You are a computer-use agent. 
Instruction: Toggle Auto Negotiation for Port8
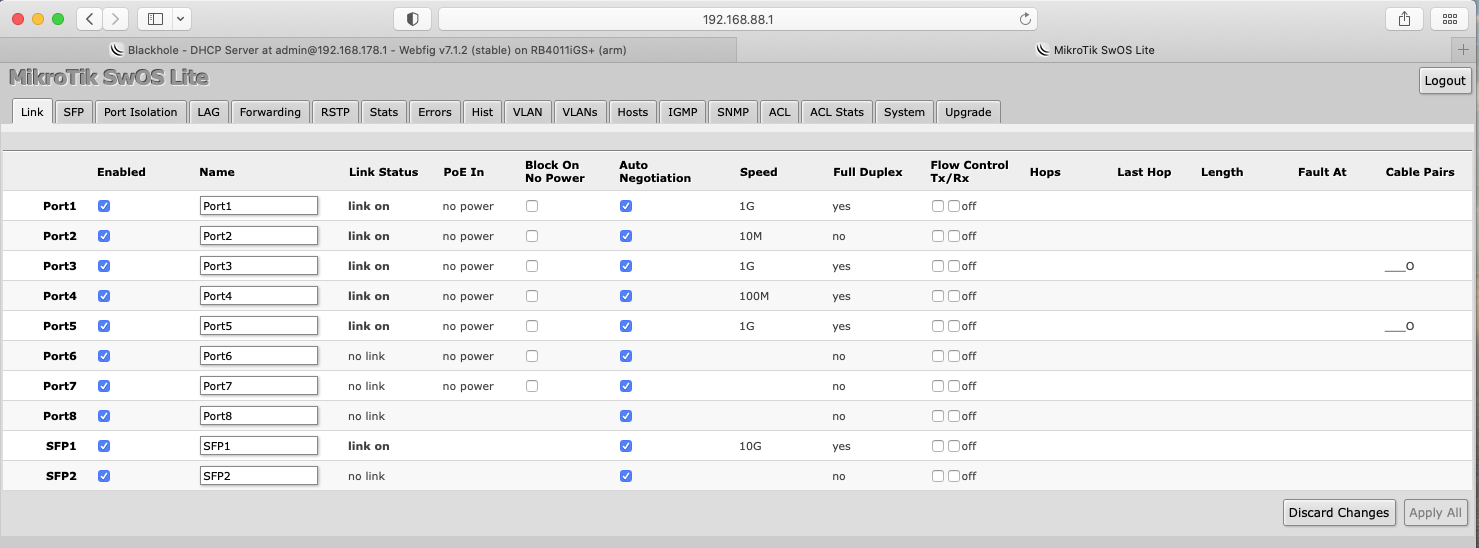pyautogui.click(x=626, y=416)
